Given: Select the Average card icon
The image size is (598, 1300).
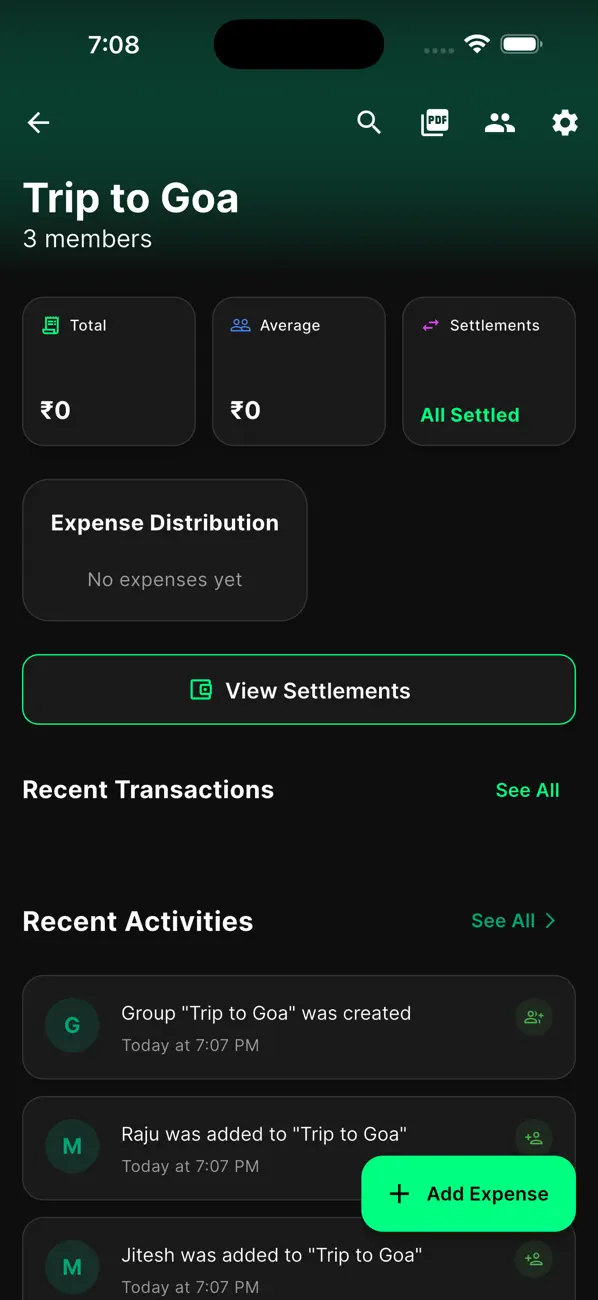Looking at the screenshot, I should [239, 325].
